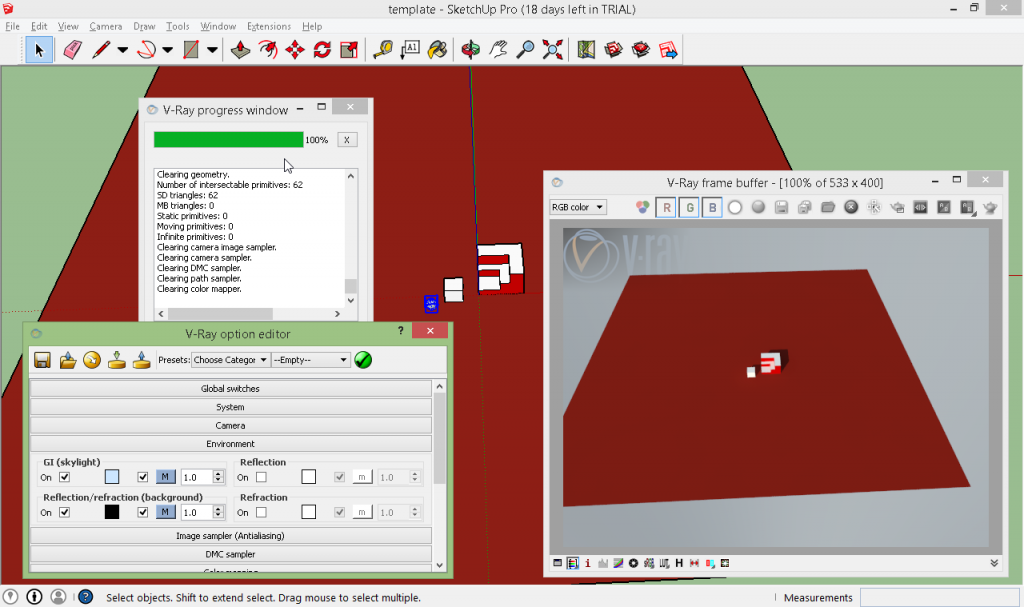The width and height of the screenshot is (1024, 607).
Task: Choose the Tape Measure tool
Action: pyautogui.click(x=383, y=49)
